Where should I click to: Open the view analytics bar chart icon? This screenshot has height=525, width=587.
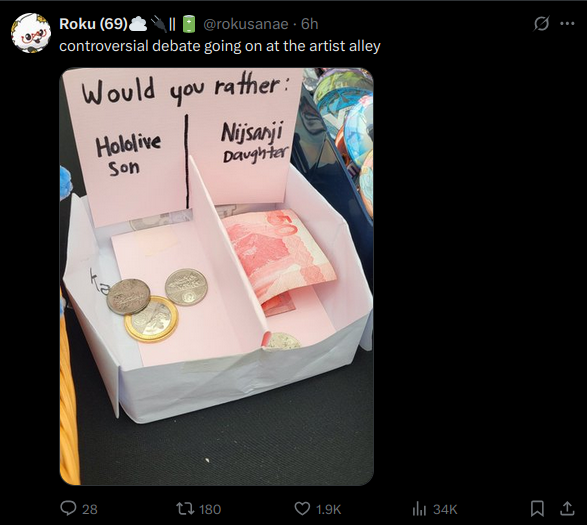click(419, 509)
